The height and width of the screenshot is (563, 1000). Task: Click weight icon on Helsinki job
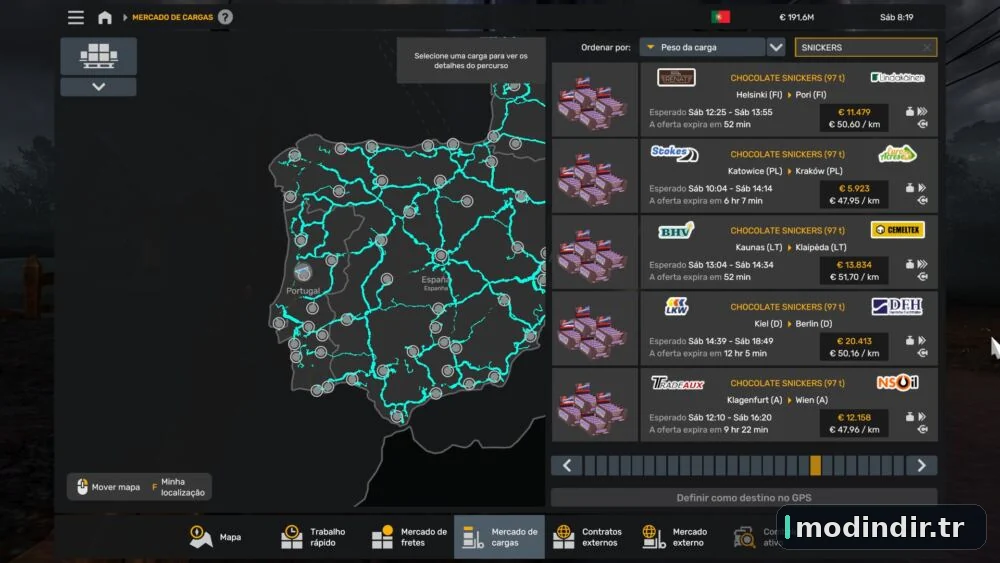[909, 112]
